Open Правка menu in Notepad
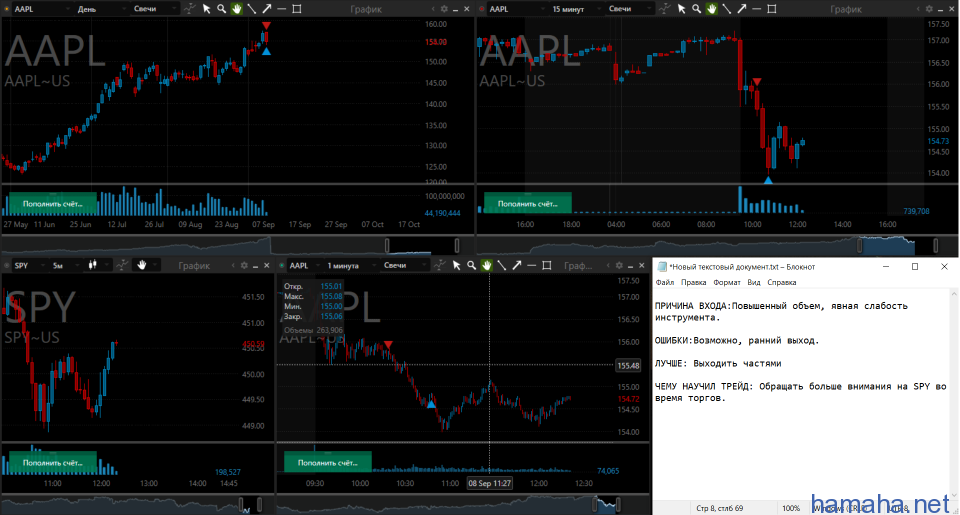 coord(693,282)
